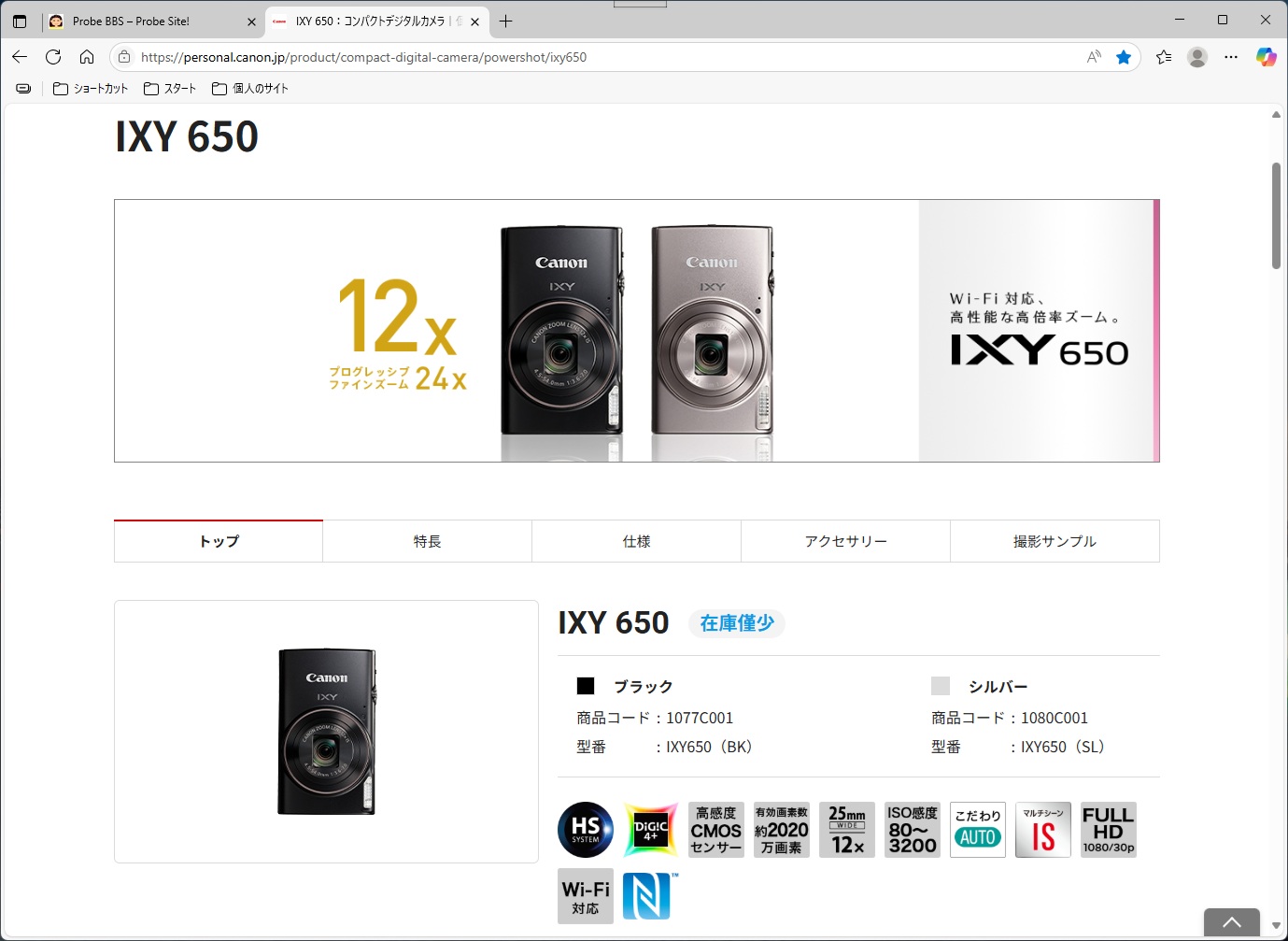Refresh the current page
The height and width of the screenshot is (941, 1288).
tap(53, 57)
